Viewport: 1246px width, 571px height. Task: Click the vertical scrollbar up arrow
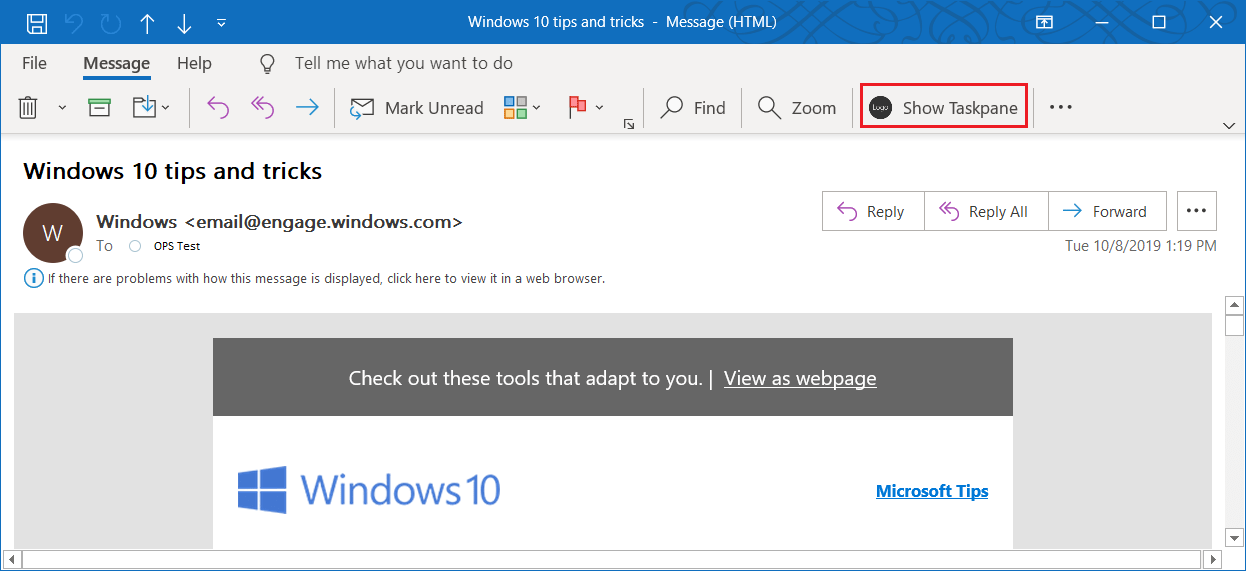[x=1234, y=305]
